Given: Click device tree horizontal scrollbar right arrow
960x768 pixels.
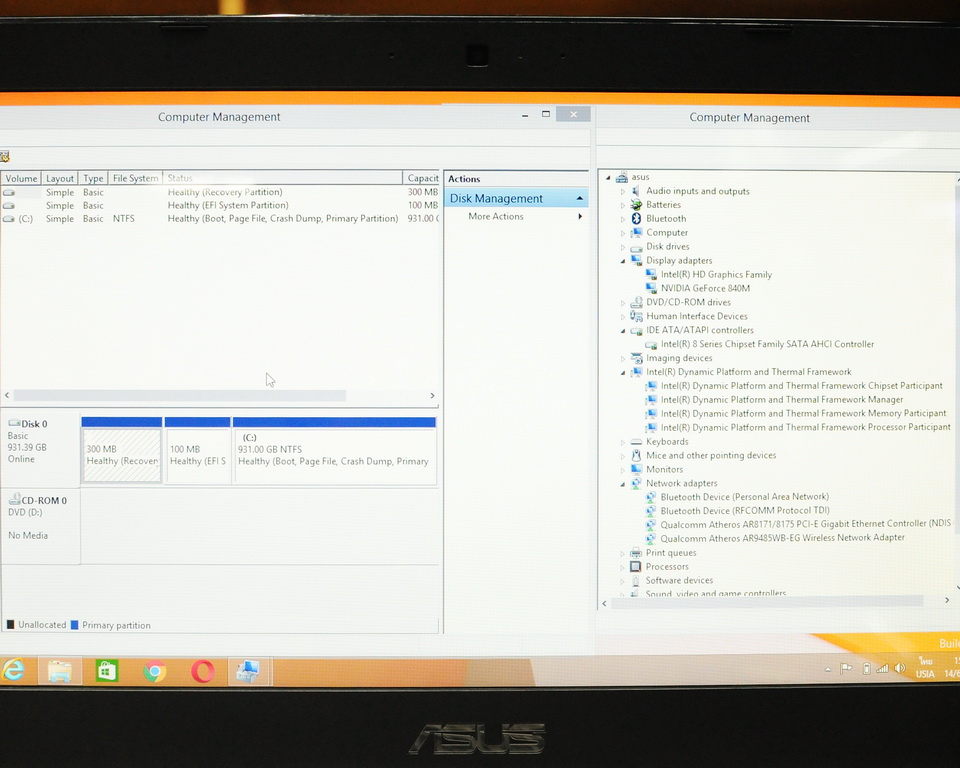Looking at the screenshot, I should tap(947, 601).
